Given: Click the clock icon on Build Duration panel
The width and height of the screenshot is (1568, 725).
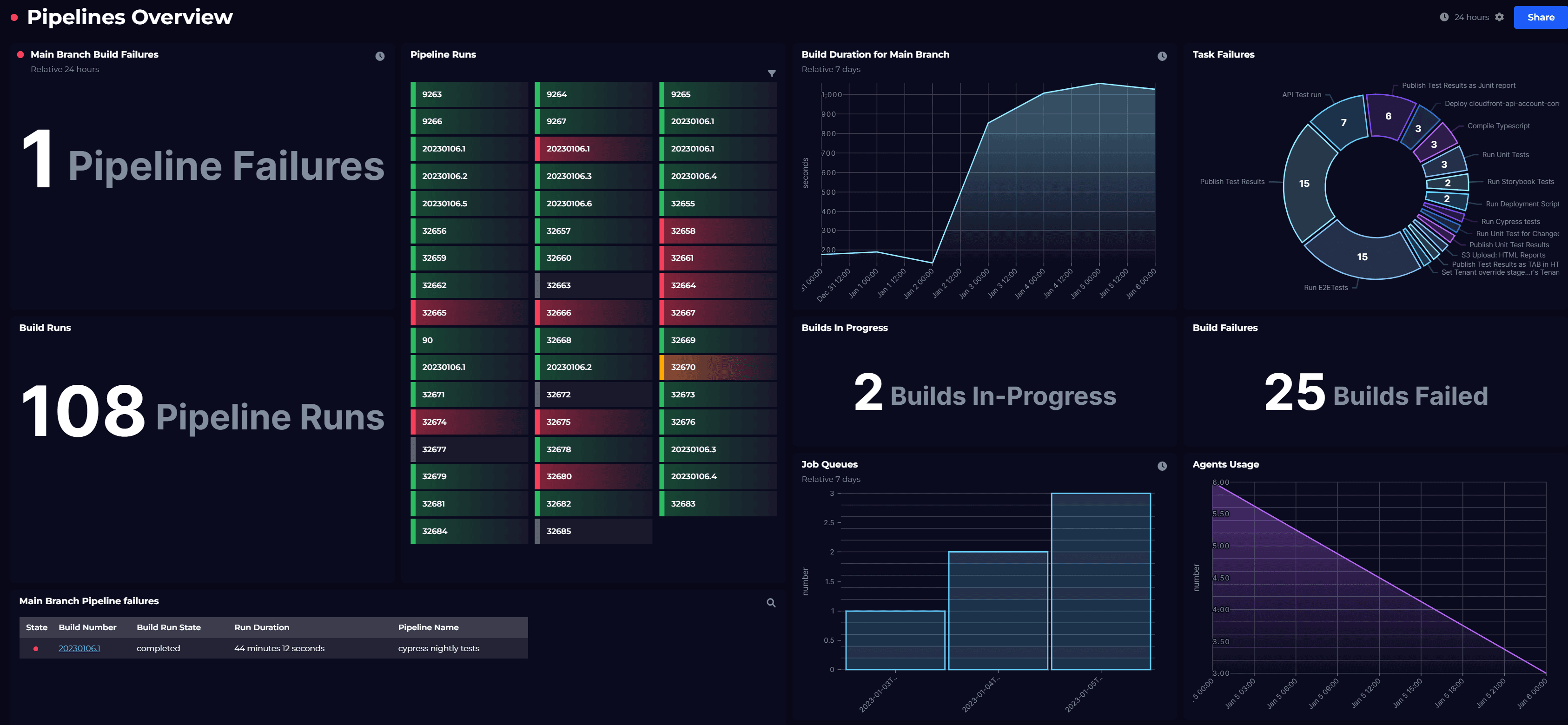Looking at the screenshot, I should [1161, 56].
